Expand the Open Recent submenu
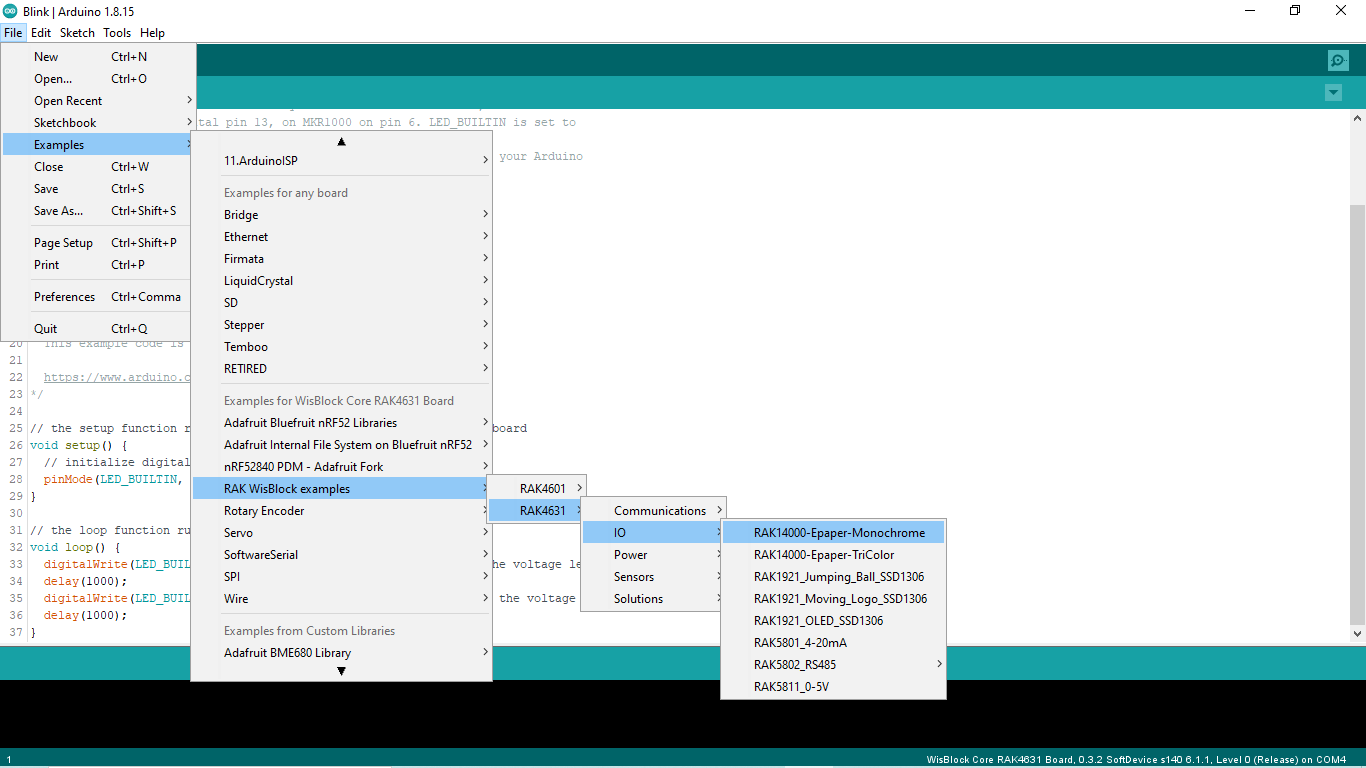The height and width of the screenshot is (768, 1366). (98, 101)
